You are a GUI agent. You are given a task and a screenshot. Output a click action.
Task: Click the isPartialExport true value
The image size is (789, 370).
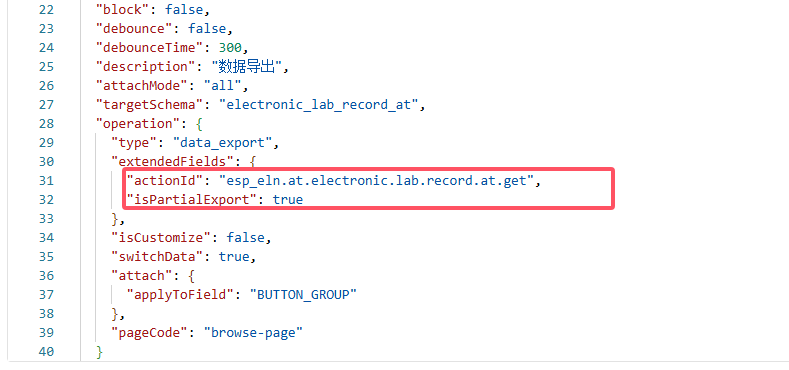(x=288, y=200)
